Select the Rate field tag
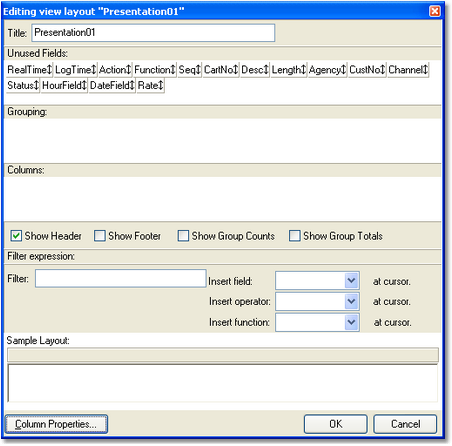 click(x=150, y=85)
